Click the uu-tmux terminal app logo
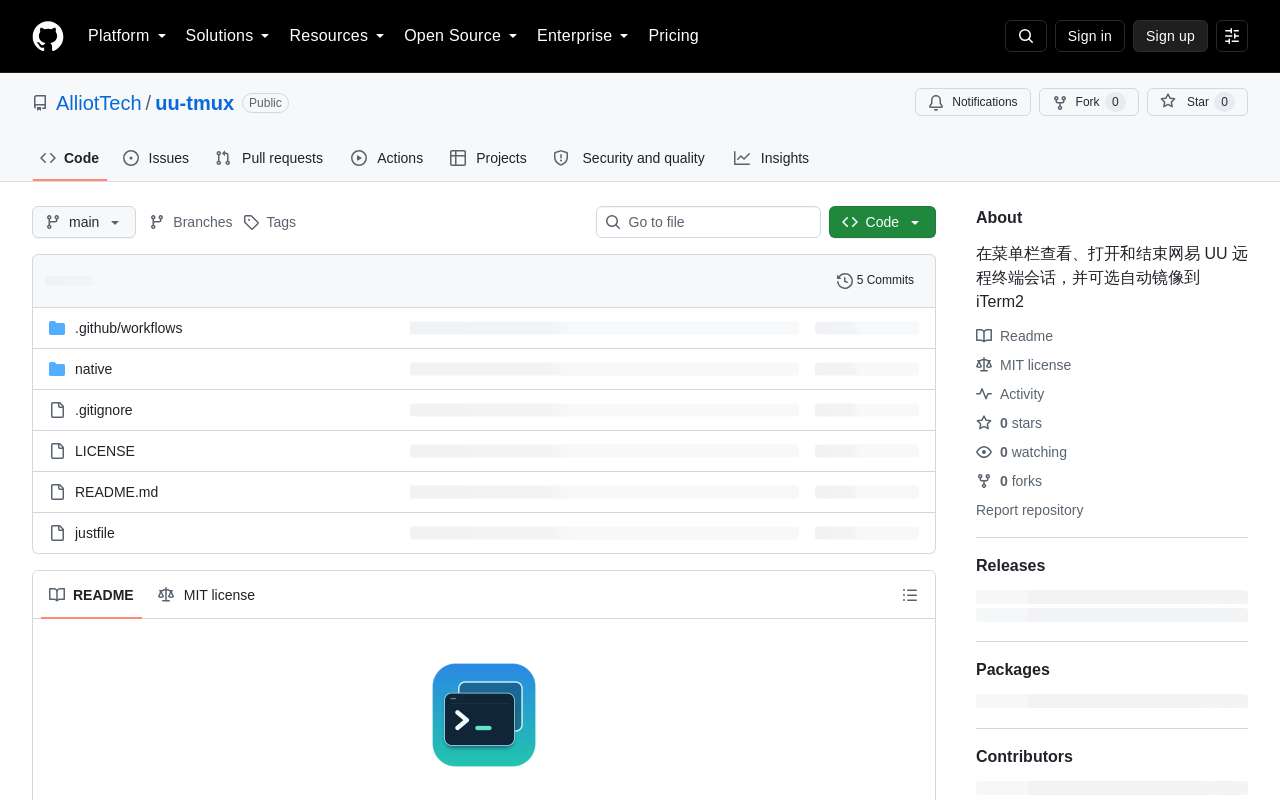This screenshot has width=1280, height=800. [x=484, y=715]
